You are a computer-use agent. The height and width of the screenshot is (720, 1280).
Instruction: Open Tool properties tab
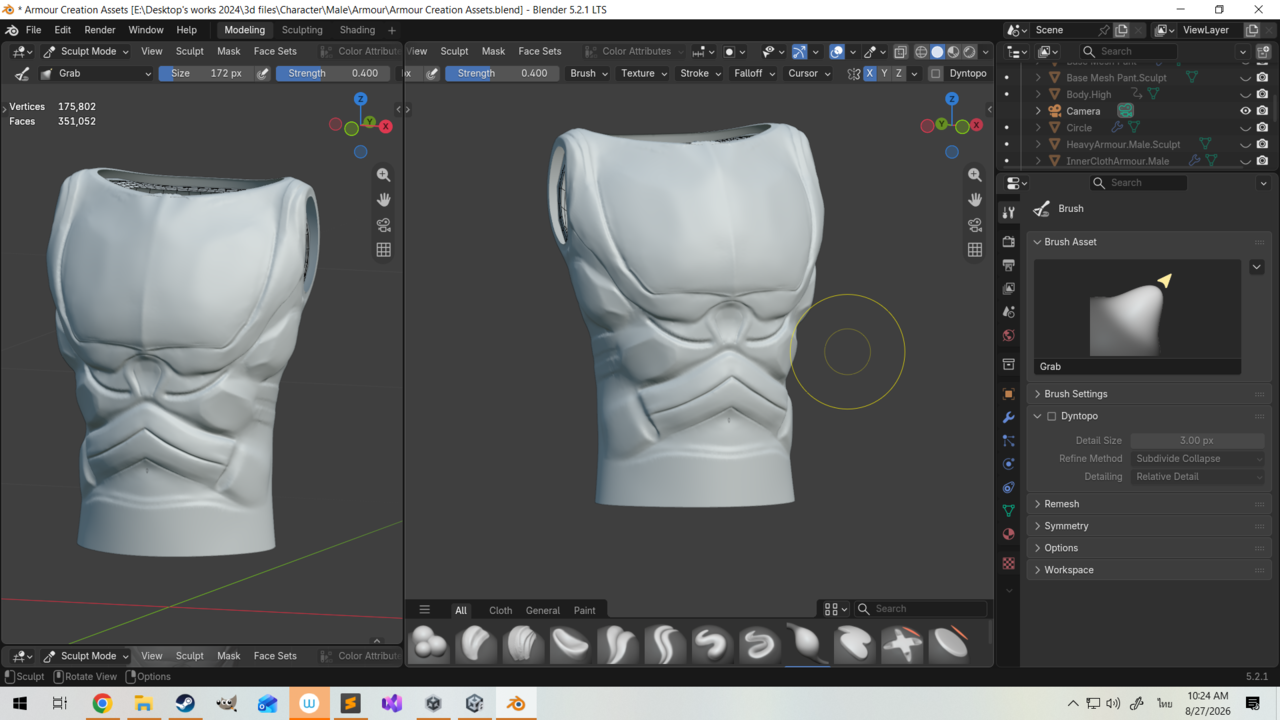click(1008, 212)
